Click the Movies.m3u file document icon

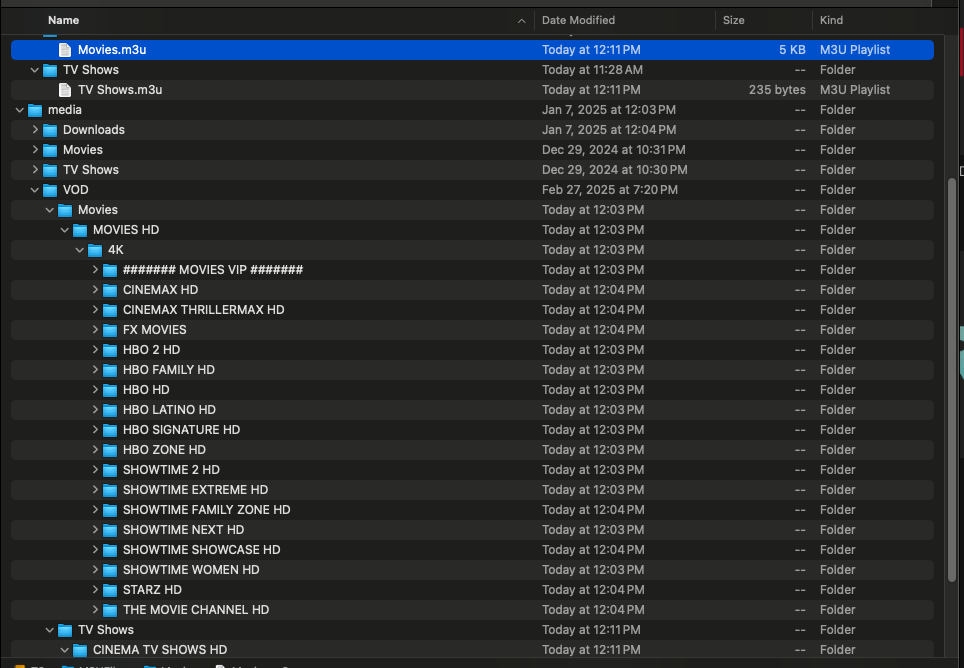(x=65, y=50)
